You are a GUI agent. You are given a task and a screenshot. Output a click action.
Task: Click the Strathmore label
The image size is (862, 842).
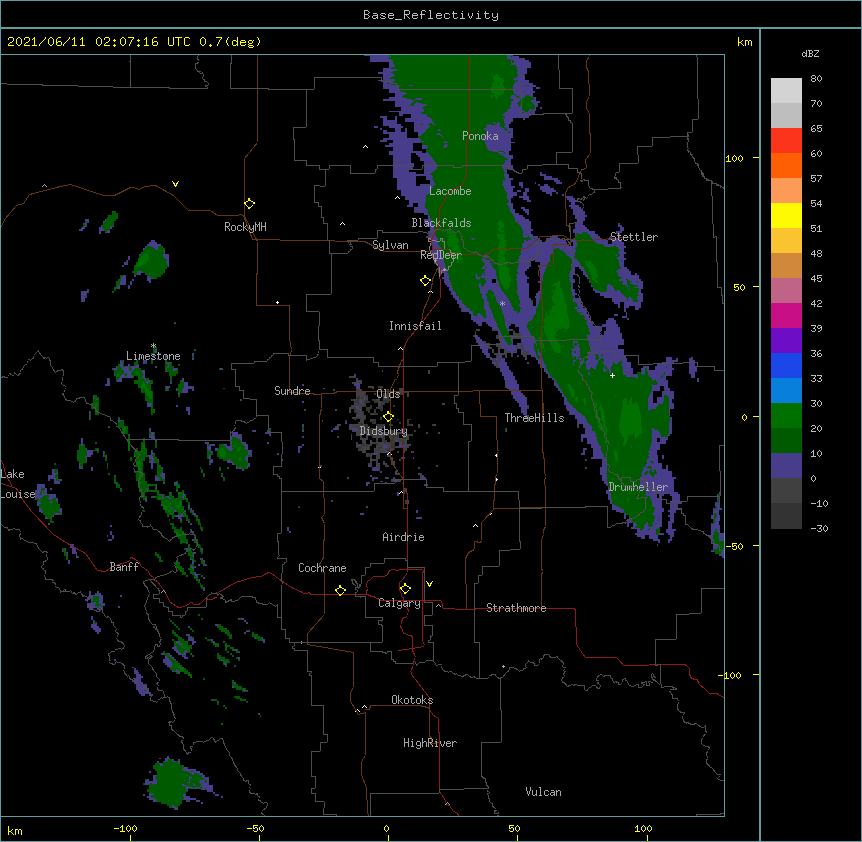click(516, 608)
